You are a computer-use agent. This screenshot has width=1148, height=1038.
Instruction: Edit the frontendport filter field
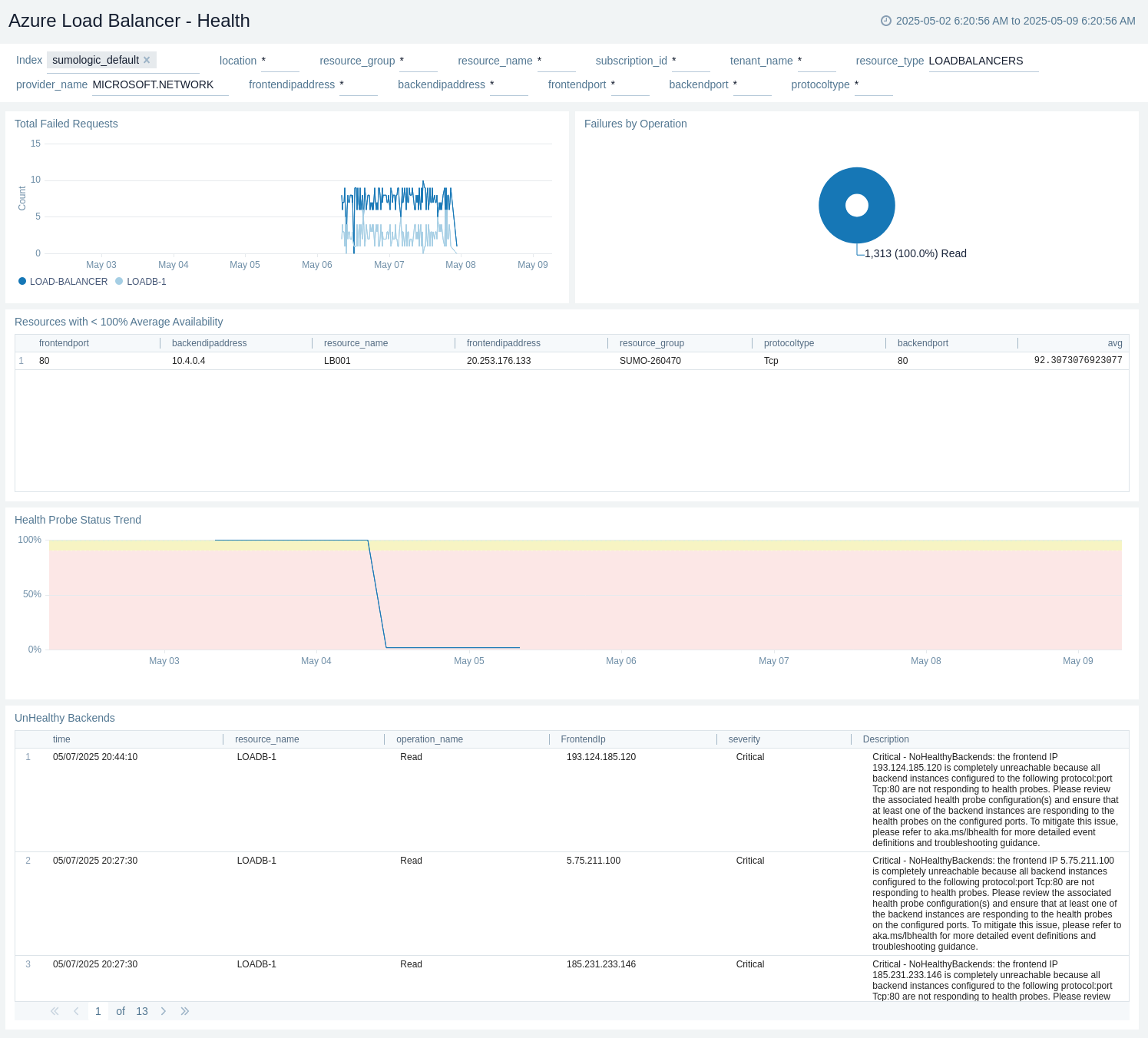pos(630,84)
